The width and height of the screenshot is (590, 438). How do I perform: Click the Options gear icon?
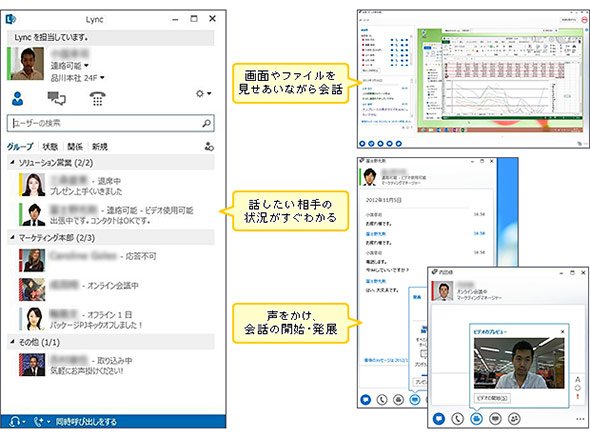200,93
